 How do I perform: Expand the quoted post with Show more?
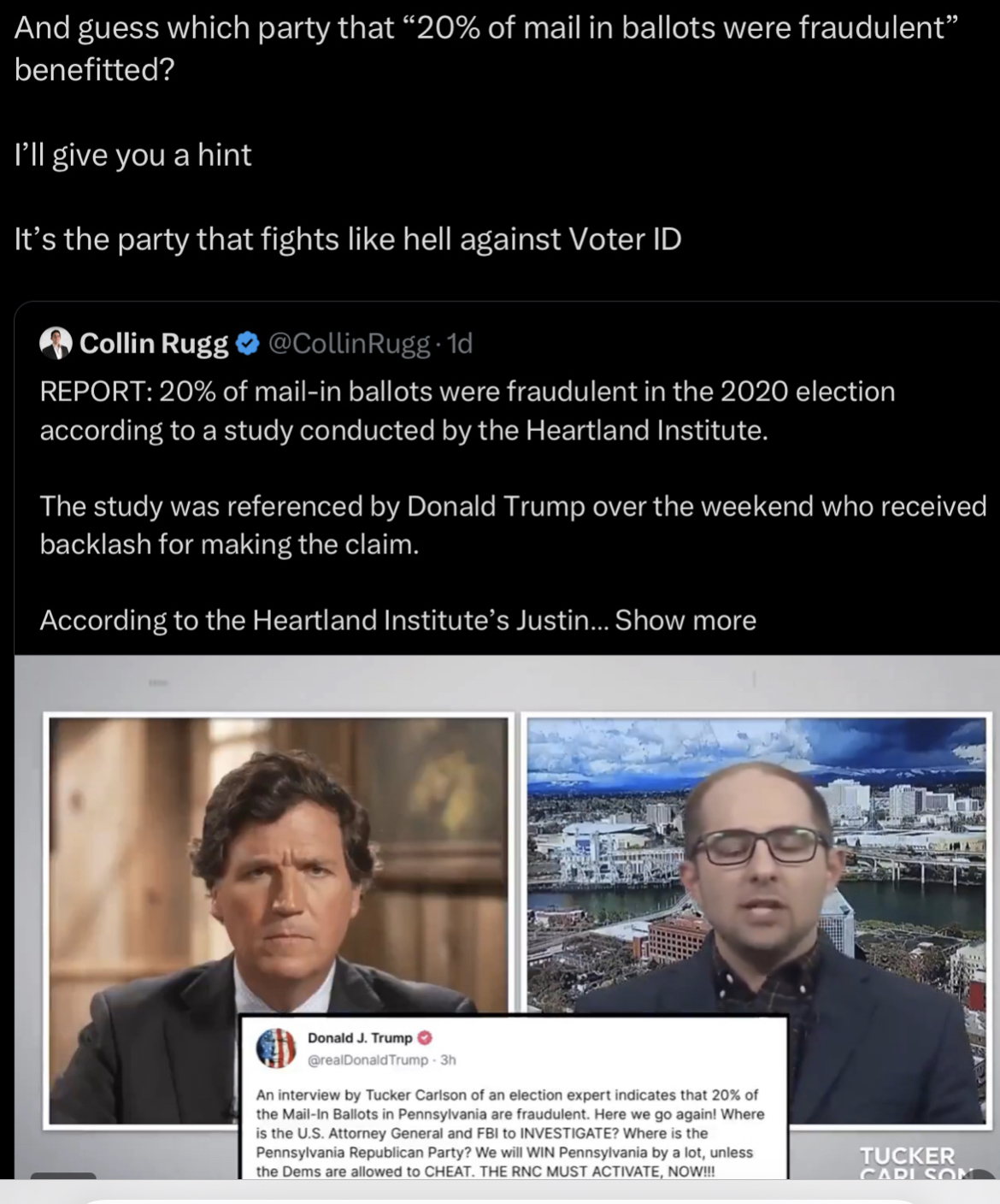[x=685, y=620]
